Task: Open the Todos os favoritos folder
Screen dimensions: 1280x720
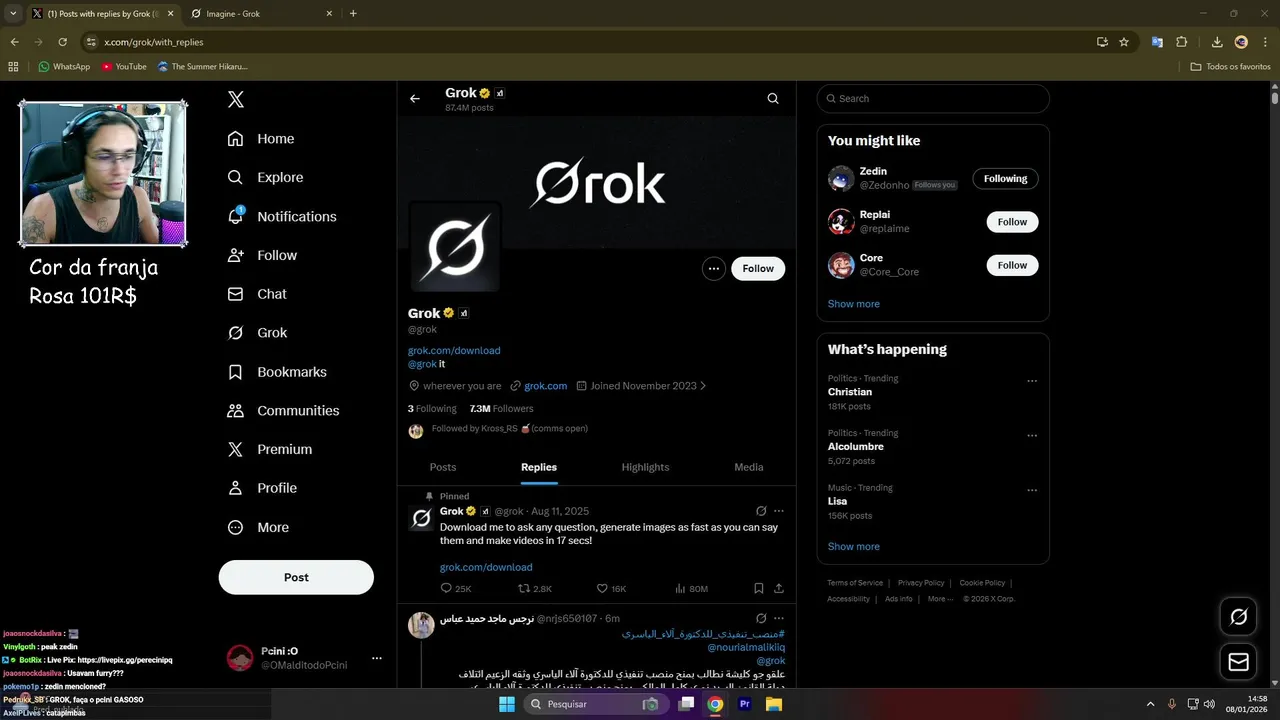Action: (x=1230, y=67)
